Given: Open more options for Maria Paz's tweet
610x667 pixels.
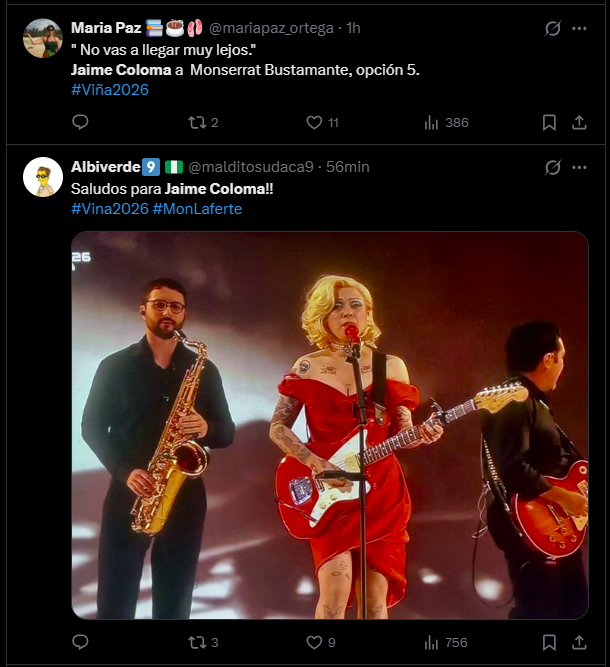Looking at the screenshot, I should (x=579, y=28).
